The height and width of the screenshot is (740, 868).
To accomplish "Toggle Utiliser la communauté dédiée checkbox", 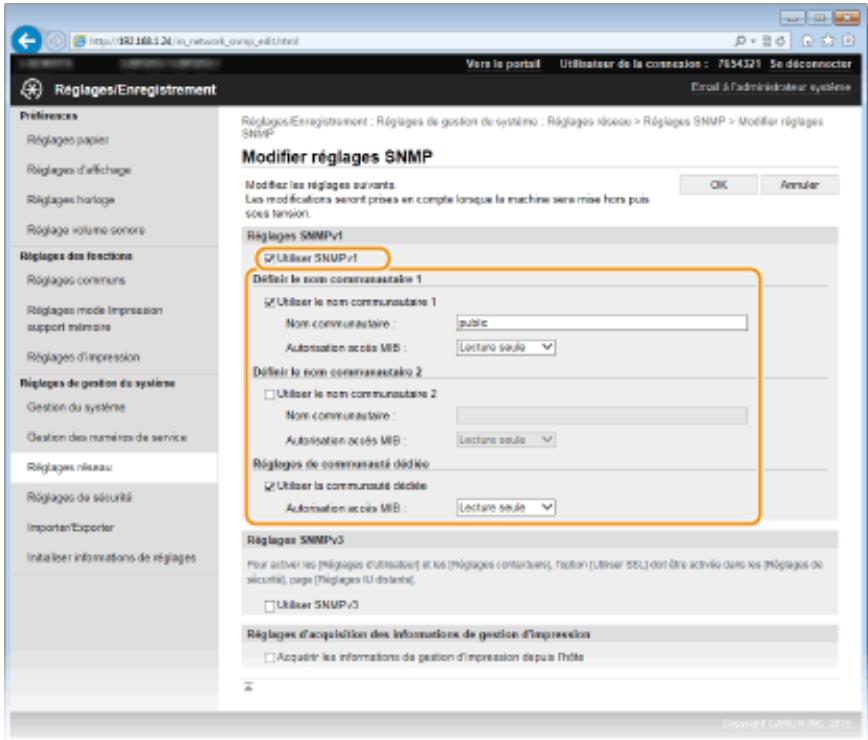I will pos(269,486).
